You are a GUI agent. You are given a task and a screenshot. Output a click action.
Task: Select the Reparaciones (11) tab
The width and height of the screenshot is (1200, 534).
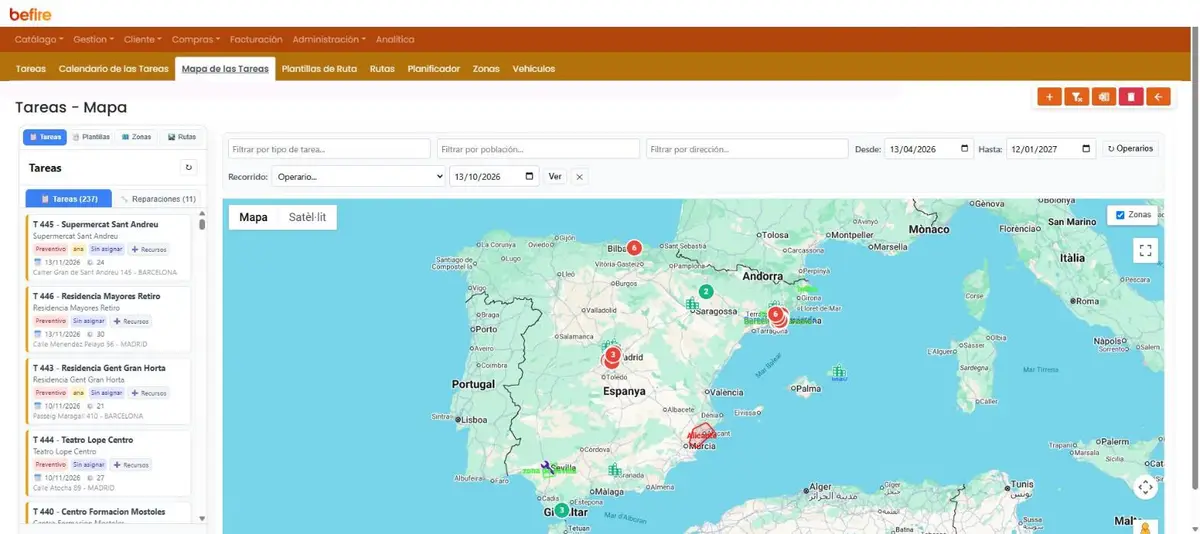click(158, 199)
